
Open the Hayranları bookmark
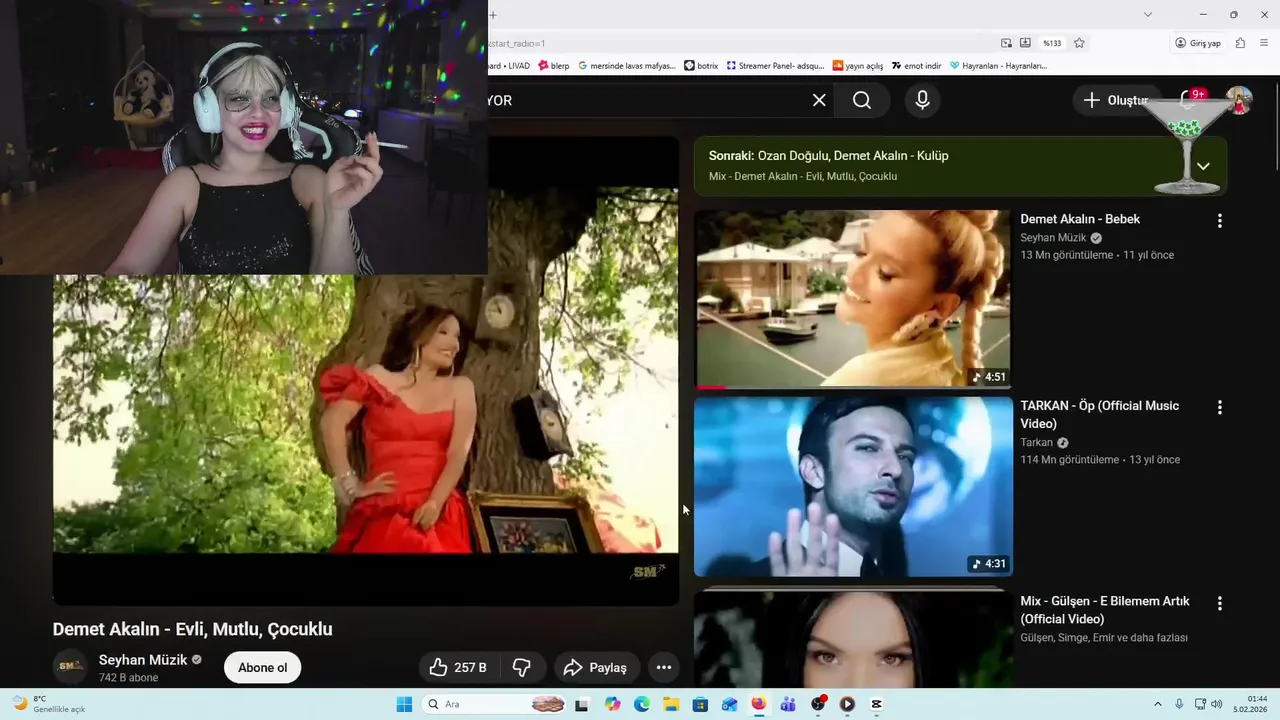coord(998,66)
